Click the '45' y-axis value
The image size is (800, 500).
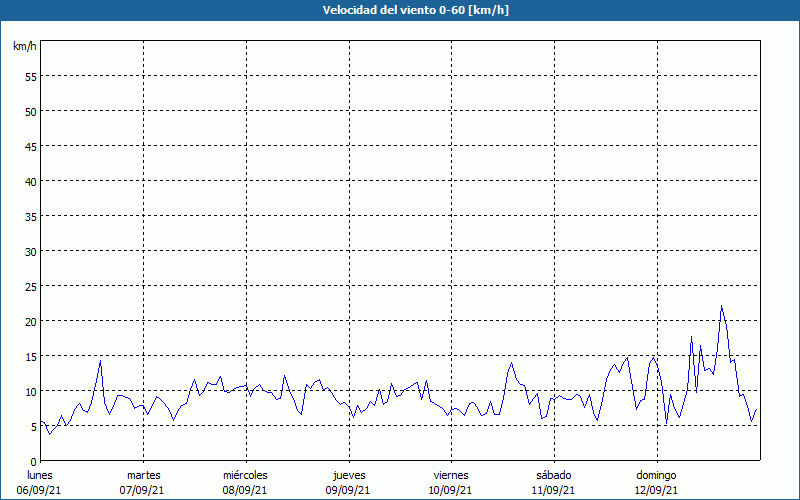31,146
